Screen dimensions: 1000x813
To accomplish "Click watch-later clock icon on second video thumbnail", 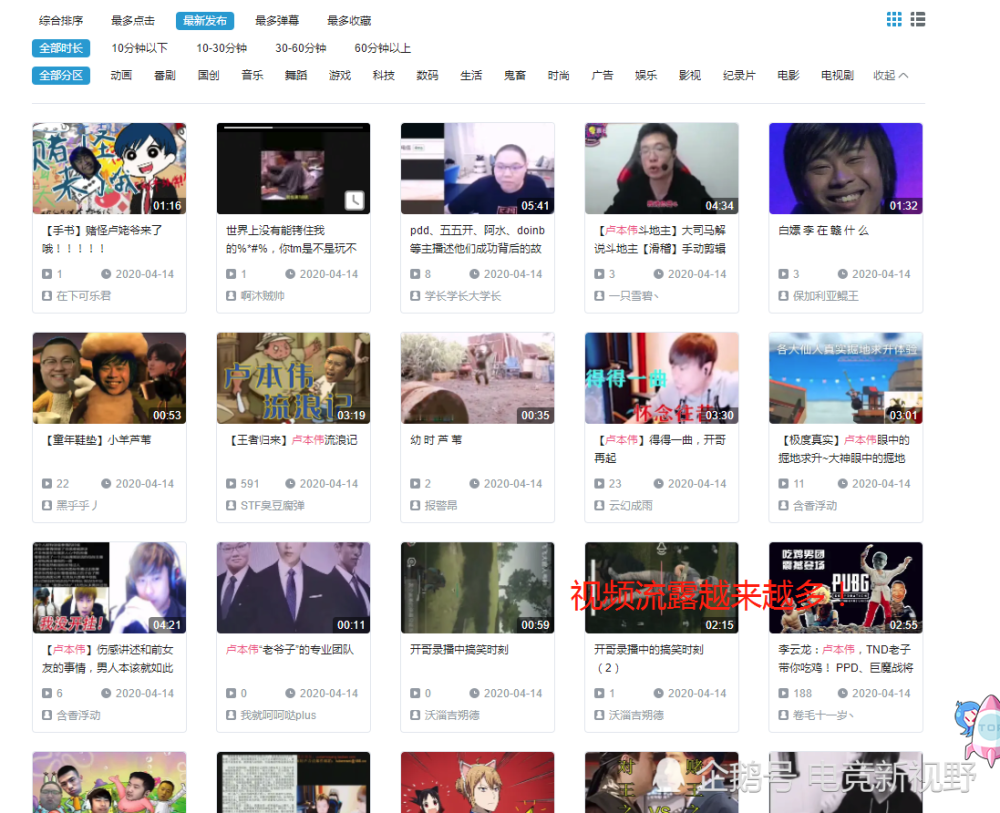I will click(x=355, y=200).
